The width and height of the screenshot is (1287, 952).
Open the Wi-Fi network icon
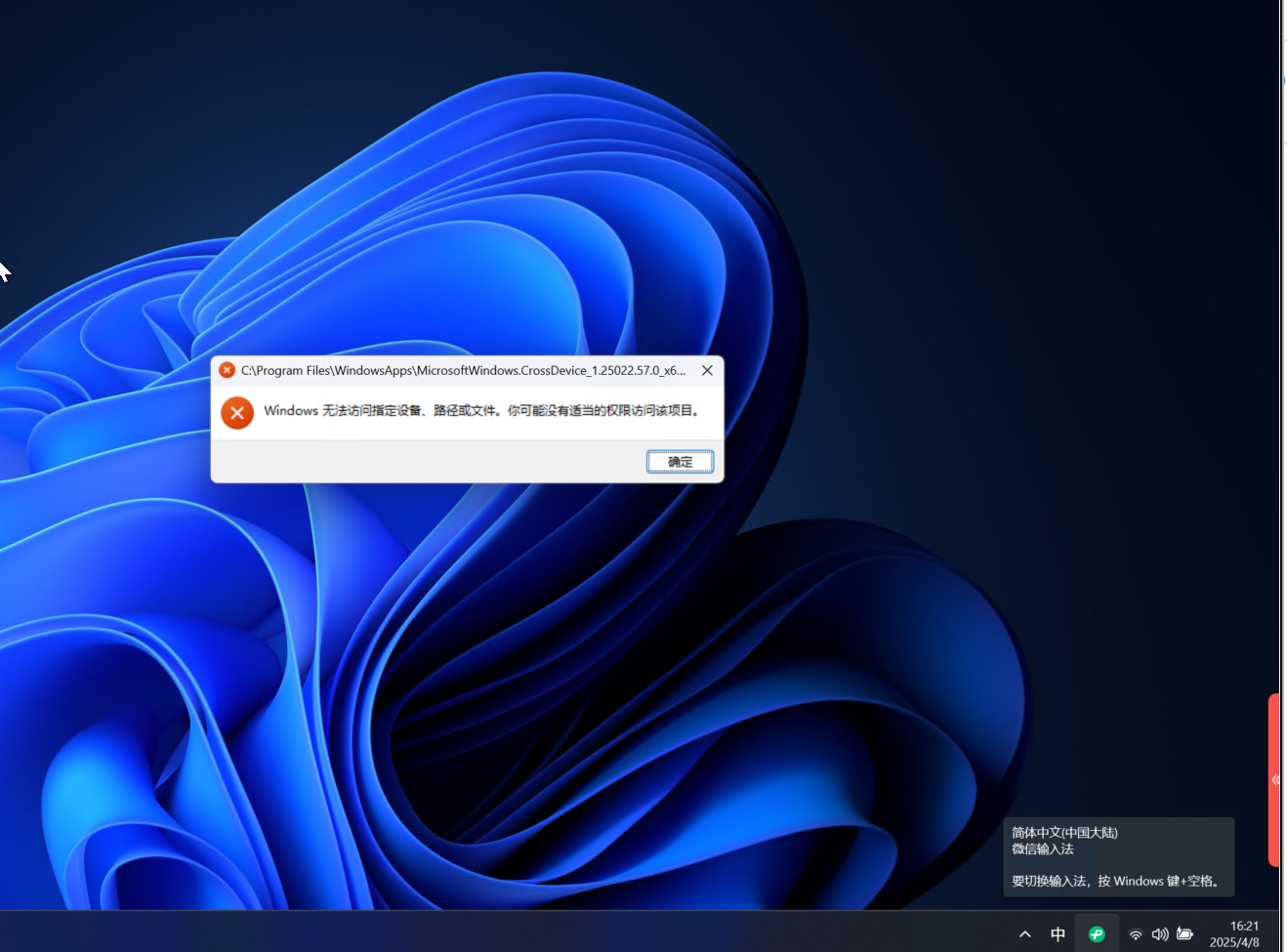tap(1136, 934)
